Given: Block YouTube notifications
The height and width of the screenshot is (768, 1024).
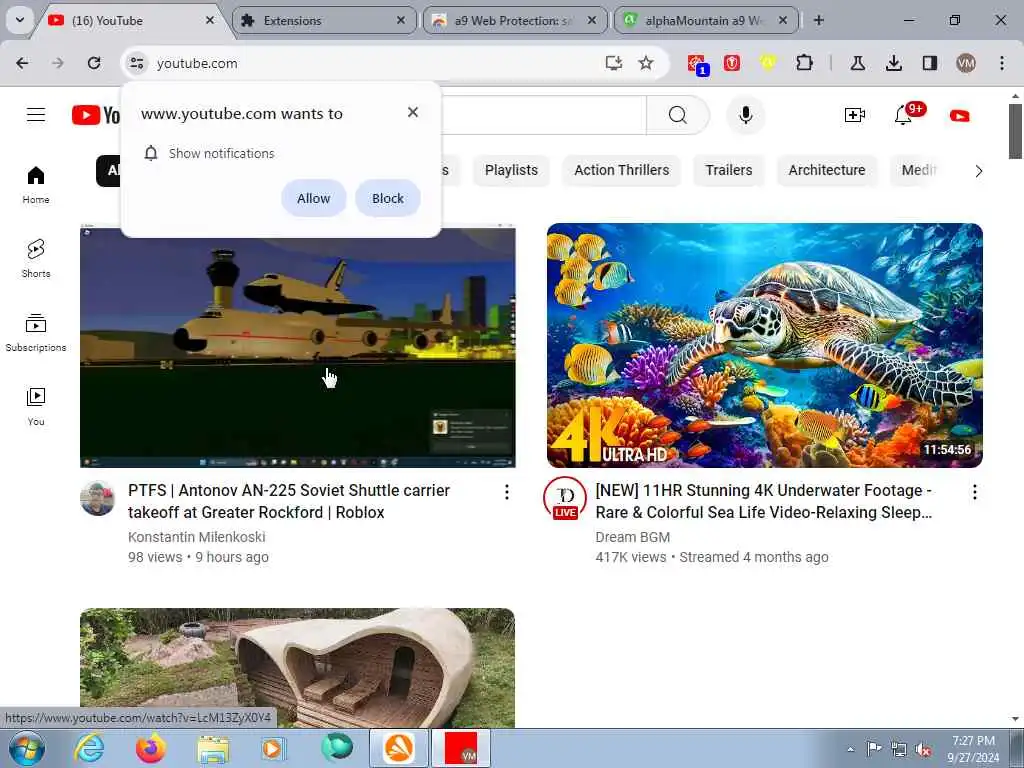Looking at the screenshot, I should [388, 198].
